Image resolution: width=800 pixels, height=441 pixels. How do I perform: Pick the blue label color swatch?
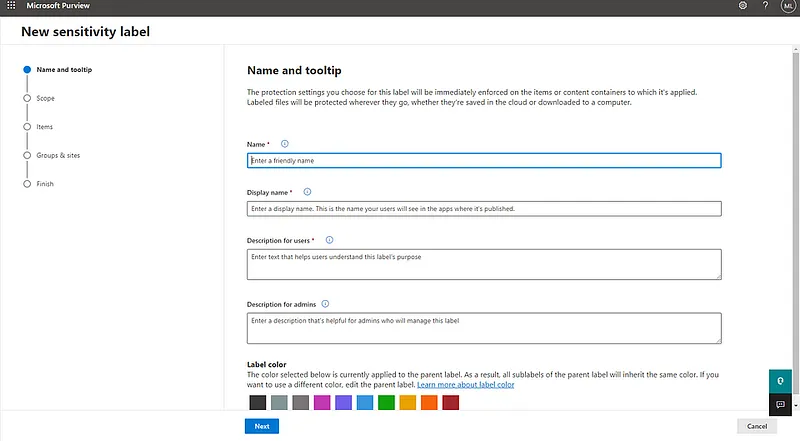(365, 402)
